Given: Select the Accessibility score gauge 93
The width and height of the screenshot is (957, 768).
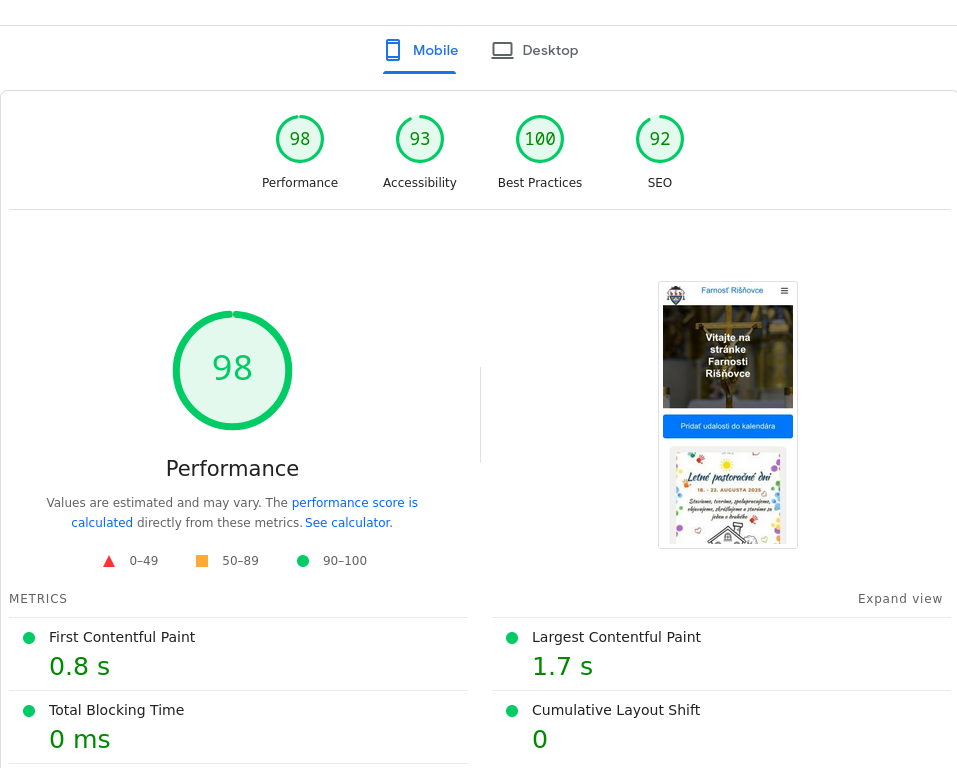Looking at the screenshot, I should (x=420, y=140).
